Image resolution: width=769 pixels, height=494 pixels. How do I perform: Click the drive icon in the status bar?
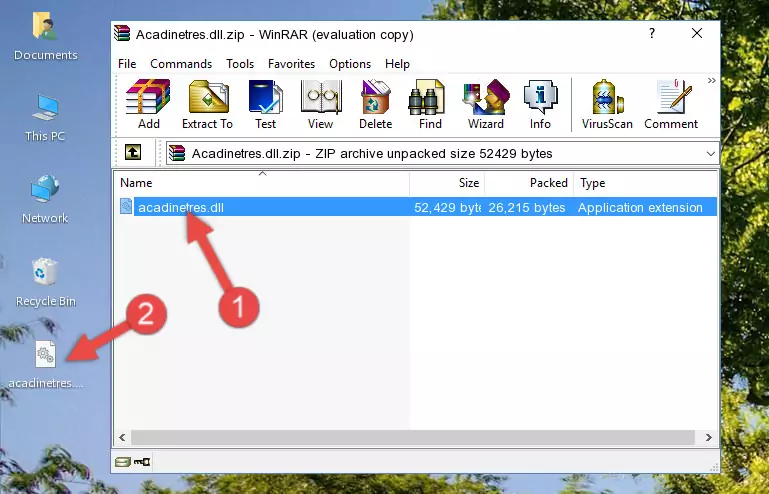[x=123, y=461]
